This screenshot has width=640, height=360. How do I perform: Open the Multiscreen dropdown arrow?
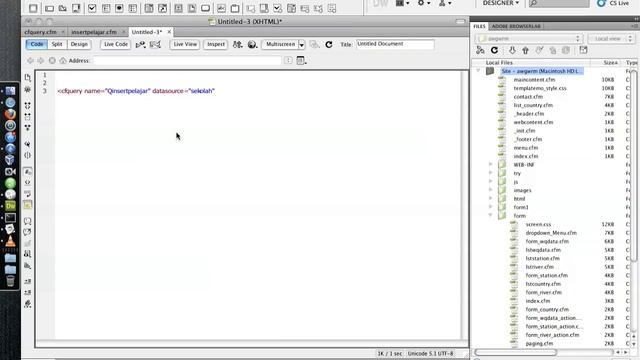coord(302,44)
